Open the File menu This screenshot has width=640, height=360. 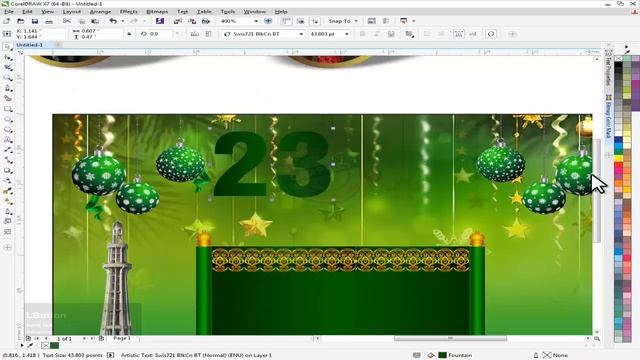(9, 11)
